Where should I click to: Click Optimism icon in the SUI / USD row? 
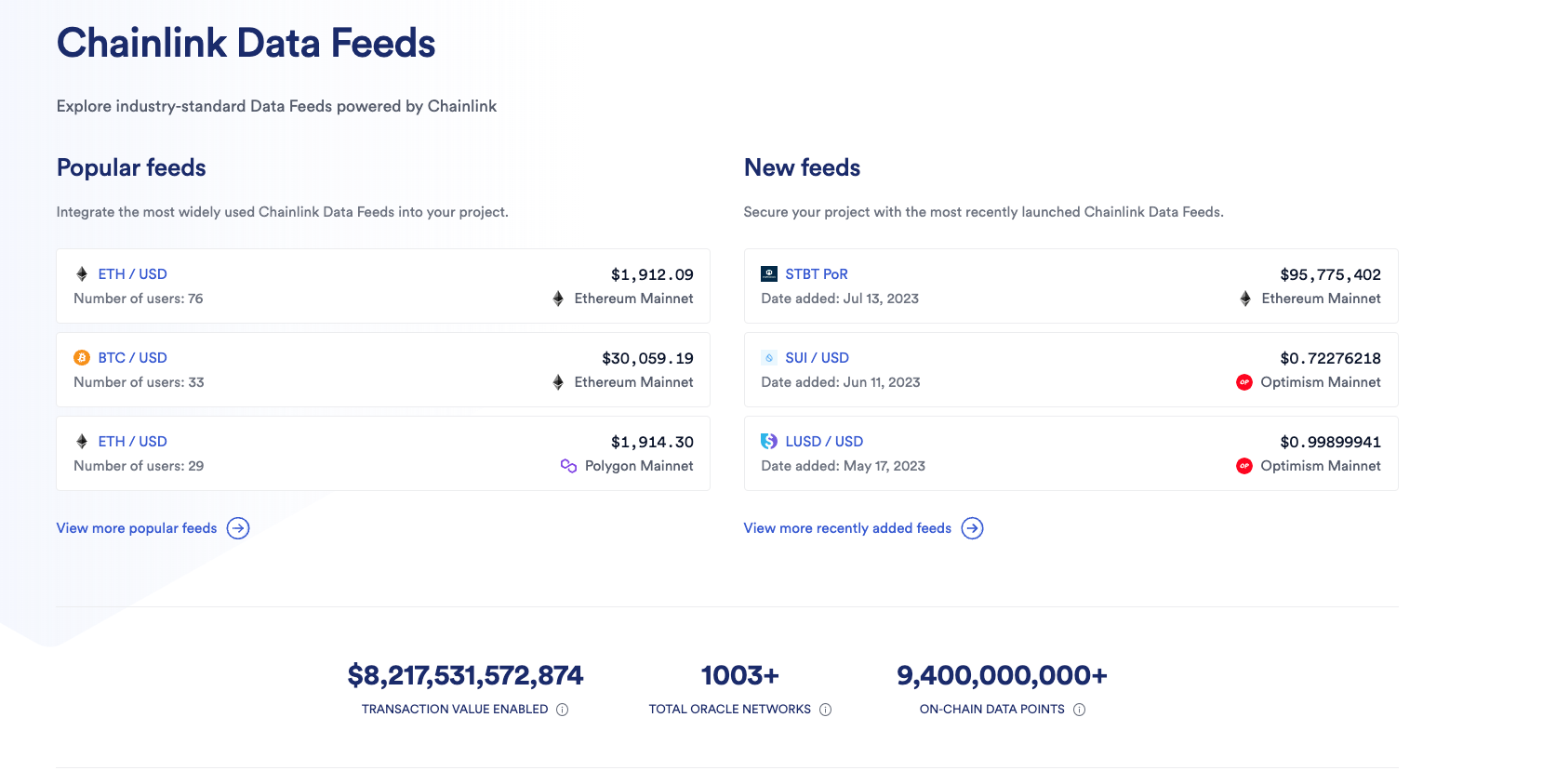(1244, 382)
